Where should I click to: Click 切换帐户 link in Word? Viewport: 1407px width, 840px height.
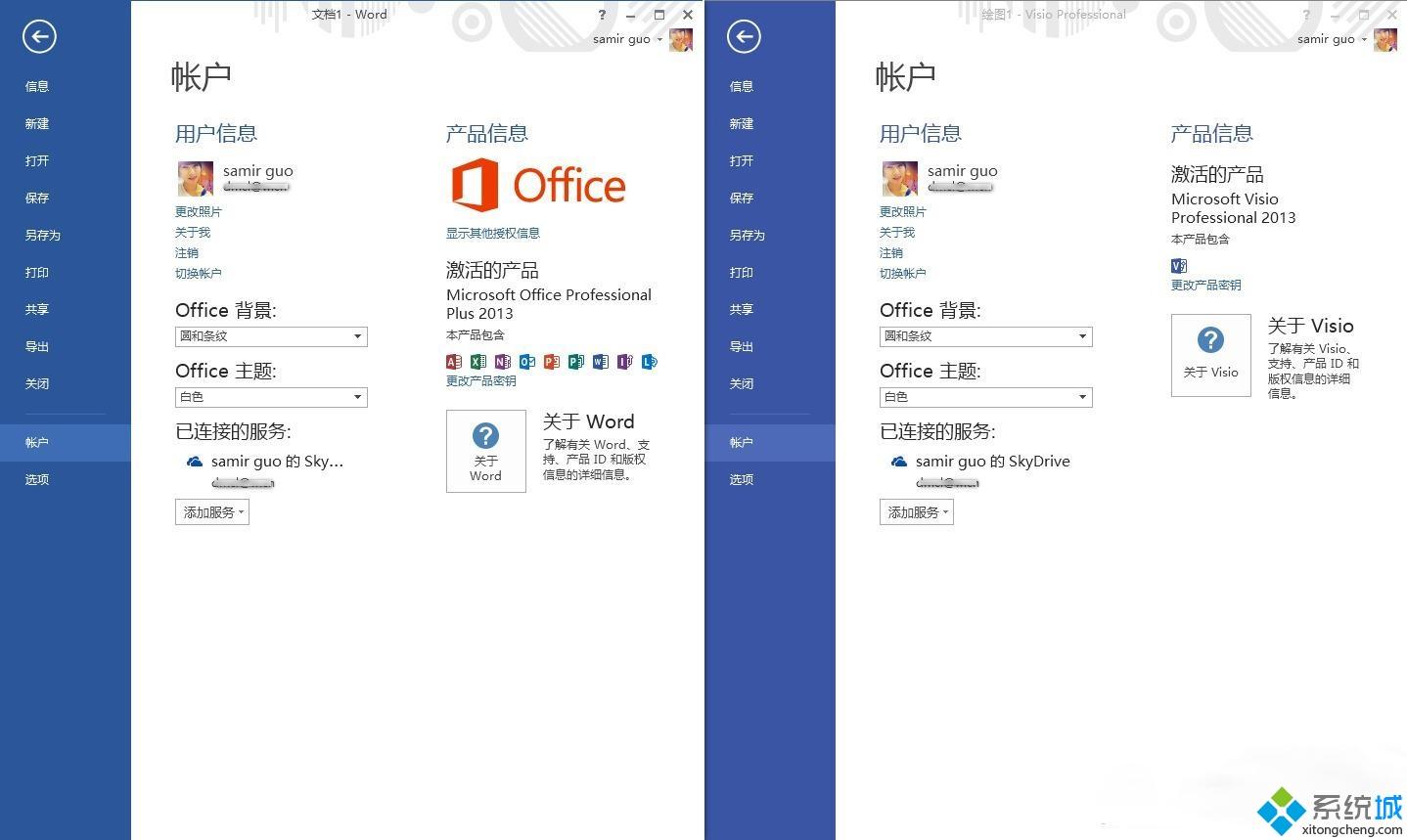(199, 273)
